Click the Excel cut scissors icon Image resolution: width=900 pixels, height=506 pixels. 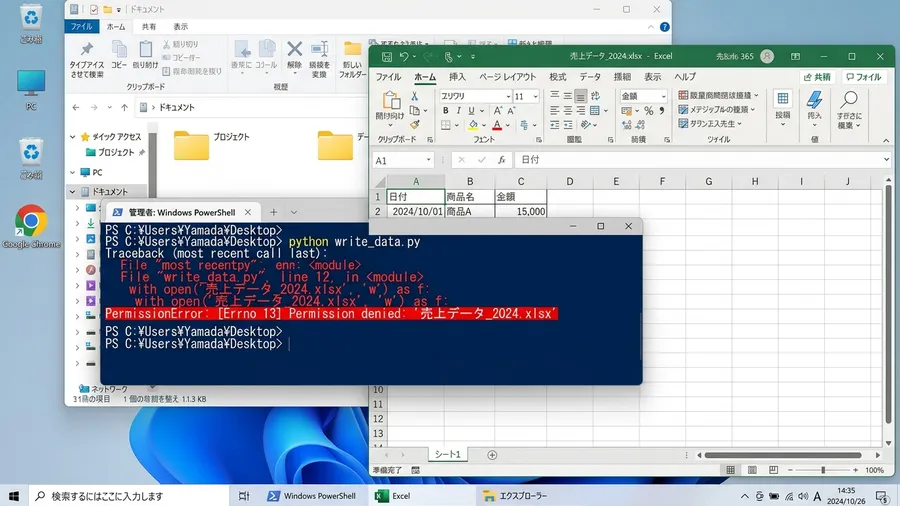(x=414, y=96)
